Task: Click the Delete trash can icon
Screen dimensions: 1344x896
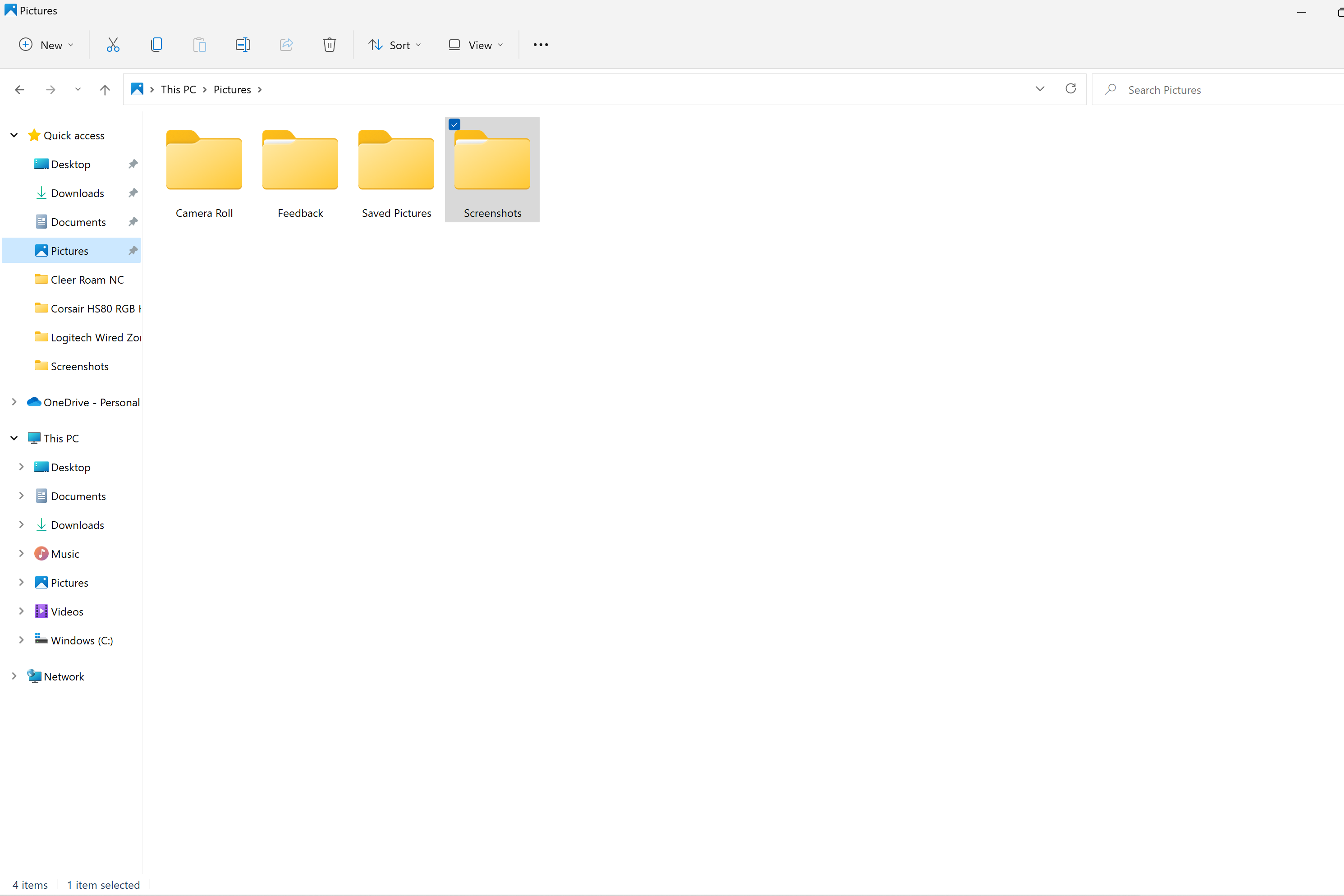Action: (330, 45)
